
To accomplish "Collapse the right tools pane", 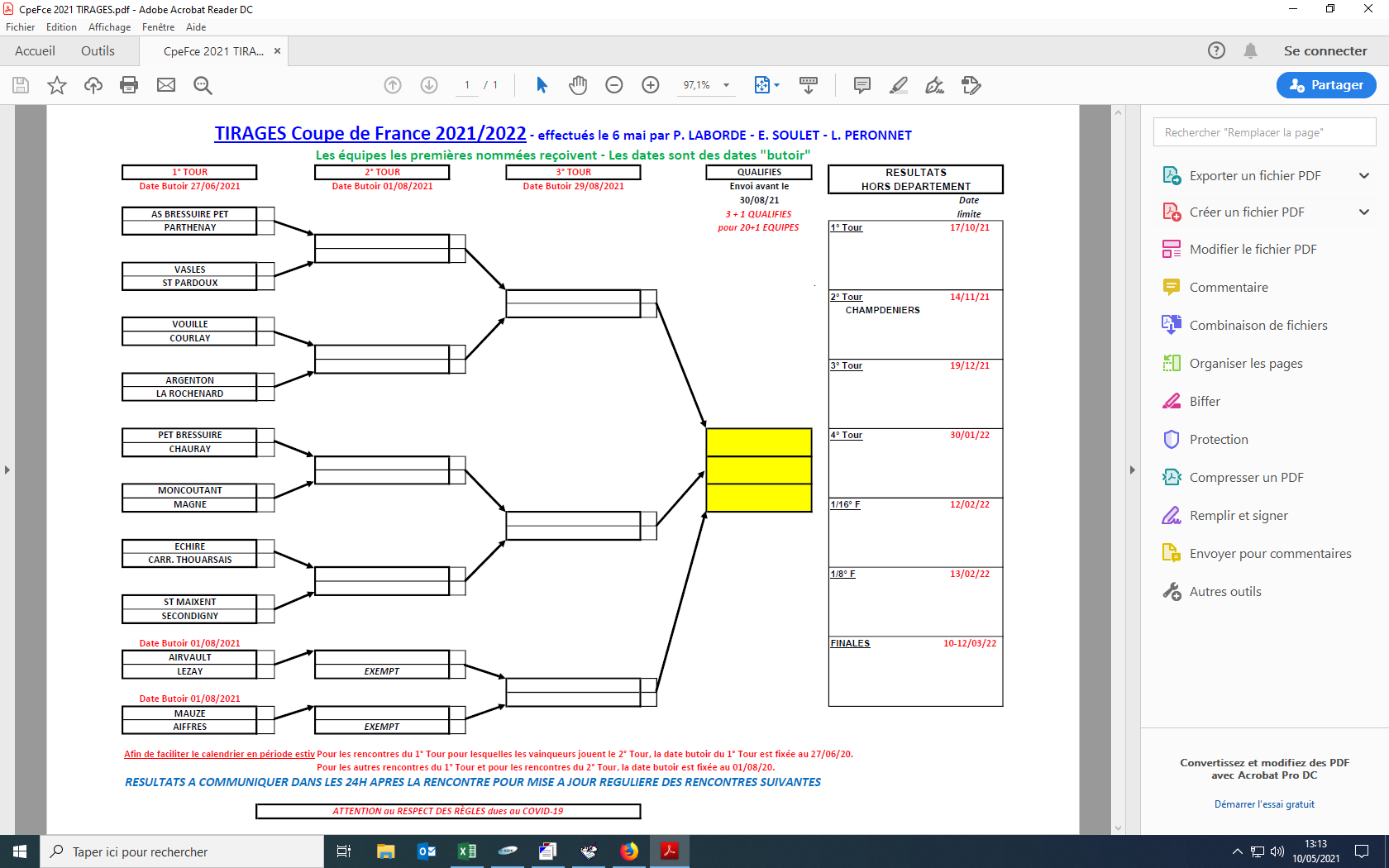I will (1132, 470).
